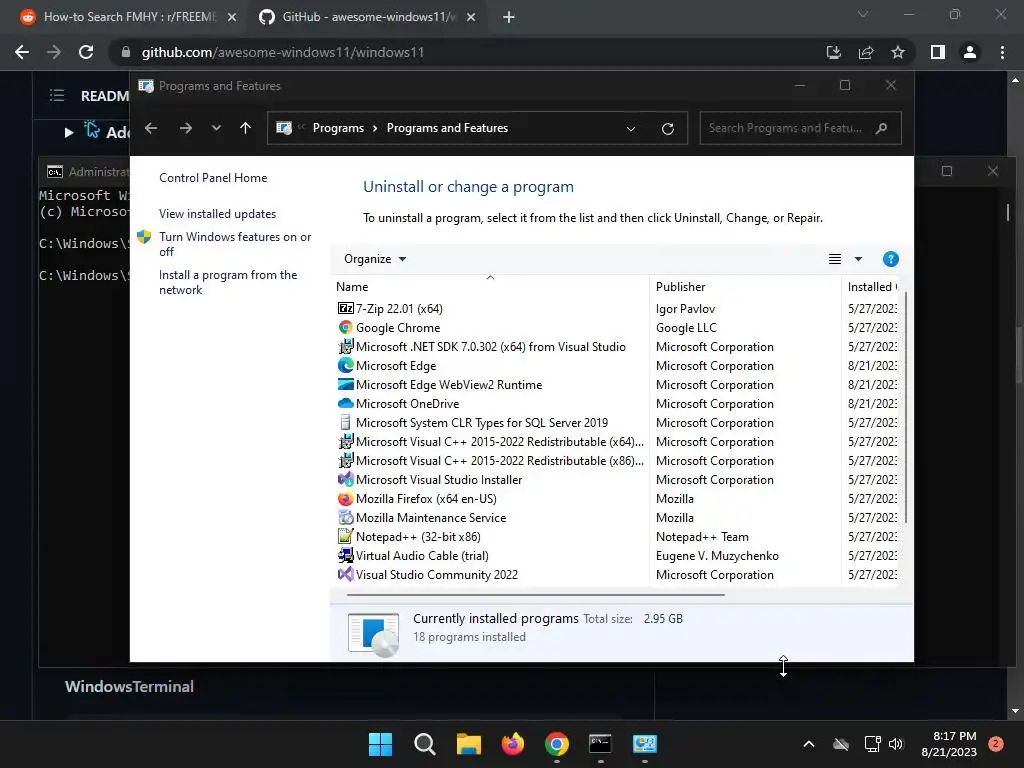Viewport: 1024px width, 768px height.
Task: Expand the address bar history dropdown
Action: pyautogui.click(x=631, y=129)
